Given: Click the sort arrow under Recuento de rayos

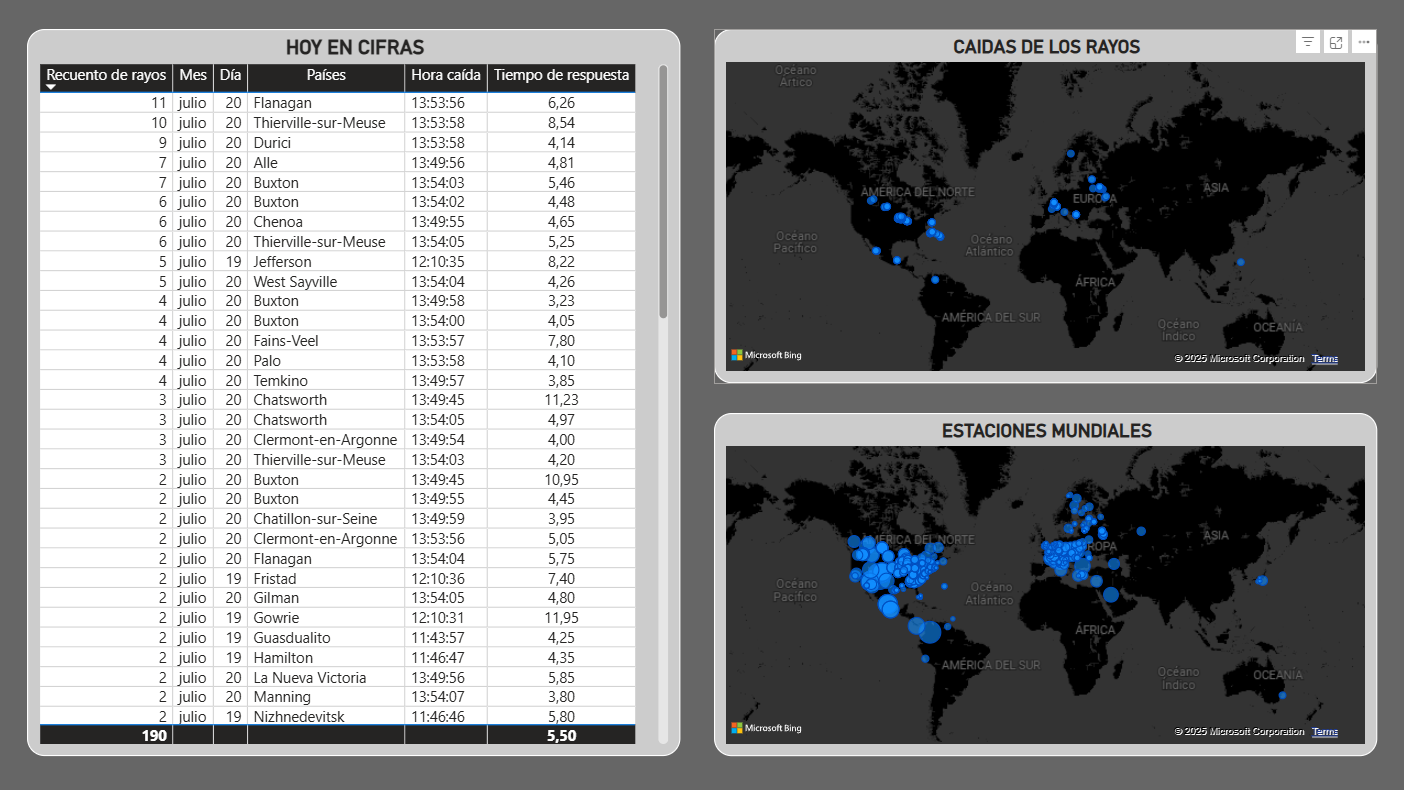Looking at the screenshot, I should pos(51,87).
